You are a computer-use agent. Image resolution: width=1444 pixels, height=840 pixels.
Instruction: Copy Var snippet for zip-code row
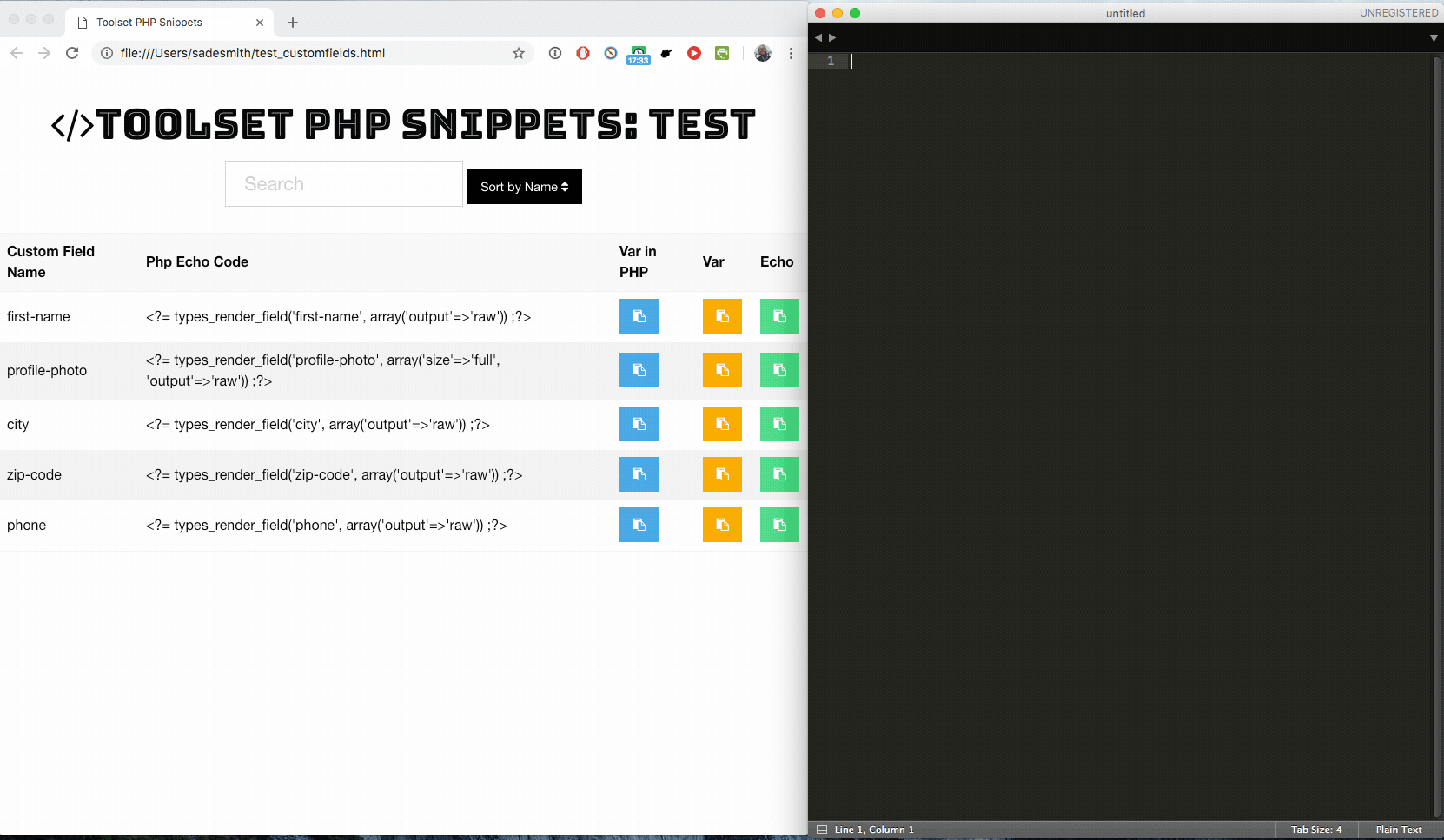(x=722, y=474)
